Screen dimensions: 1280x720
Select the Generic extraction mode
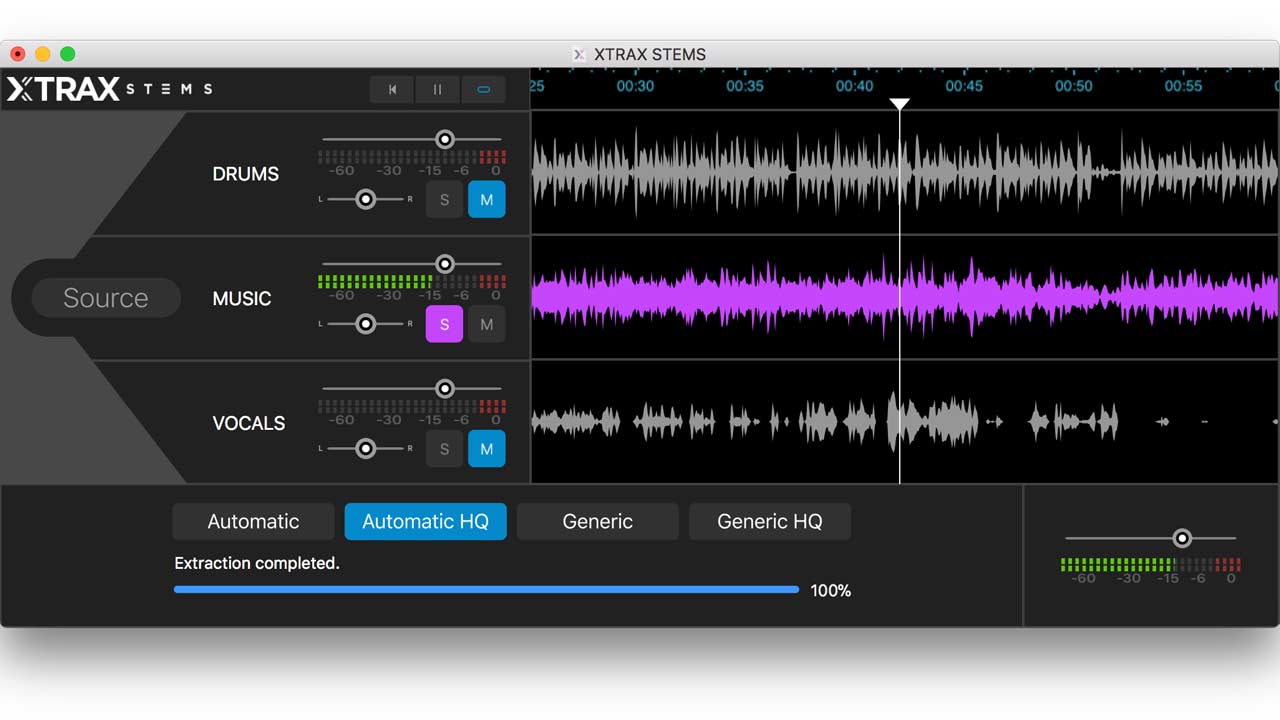pyautogui.click(x=597, y=521)
